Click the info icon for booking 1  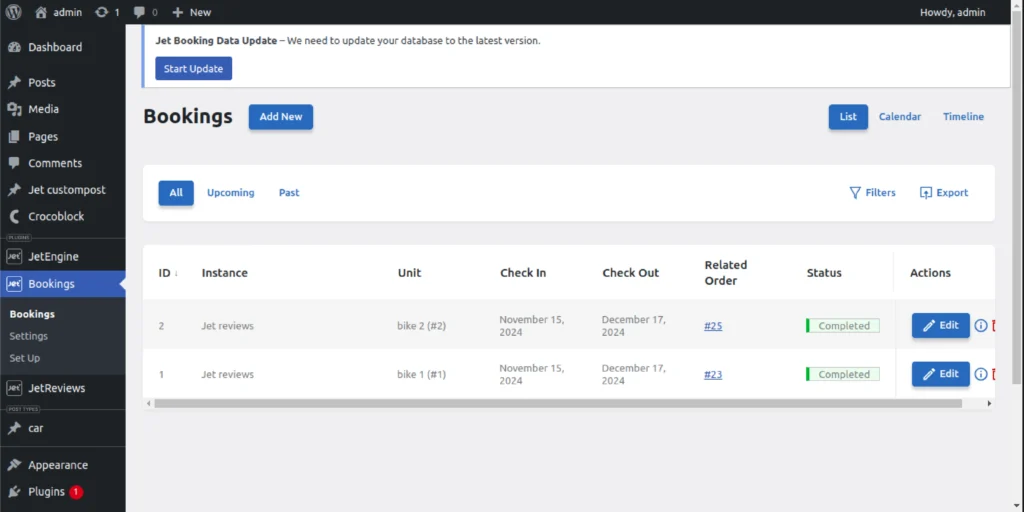click(981, 374)
